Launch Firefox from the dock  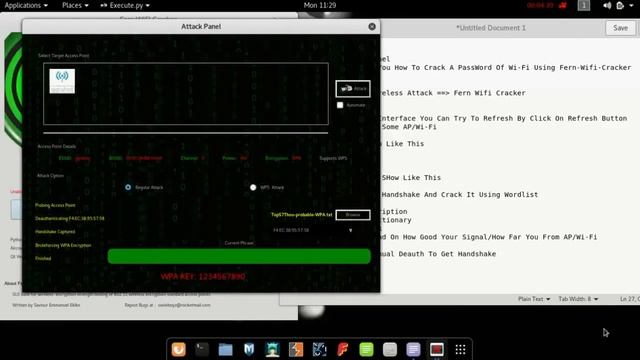[178, 349]
